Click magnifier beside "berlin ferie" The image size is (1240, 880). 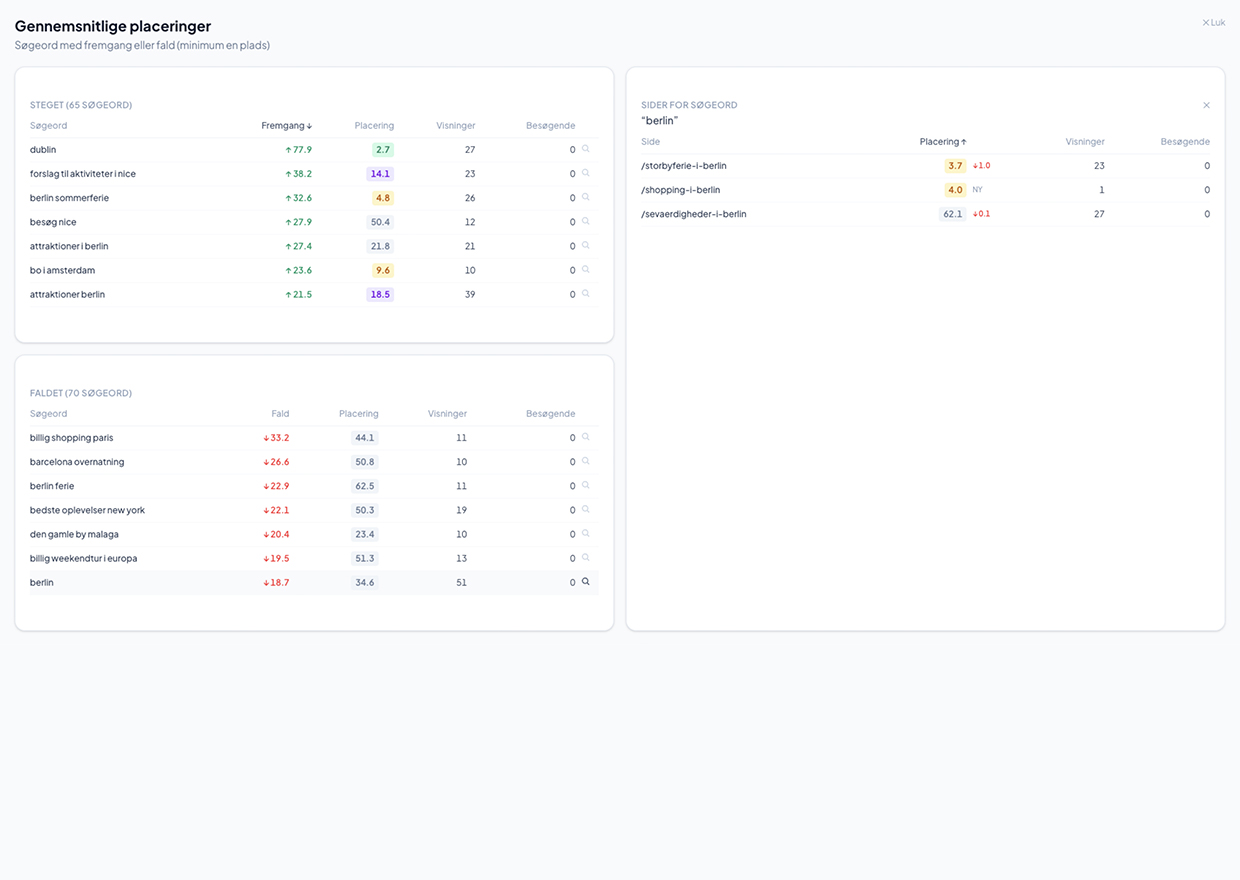tap(585, 485)
